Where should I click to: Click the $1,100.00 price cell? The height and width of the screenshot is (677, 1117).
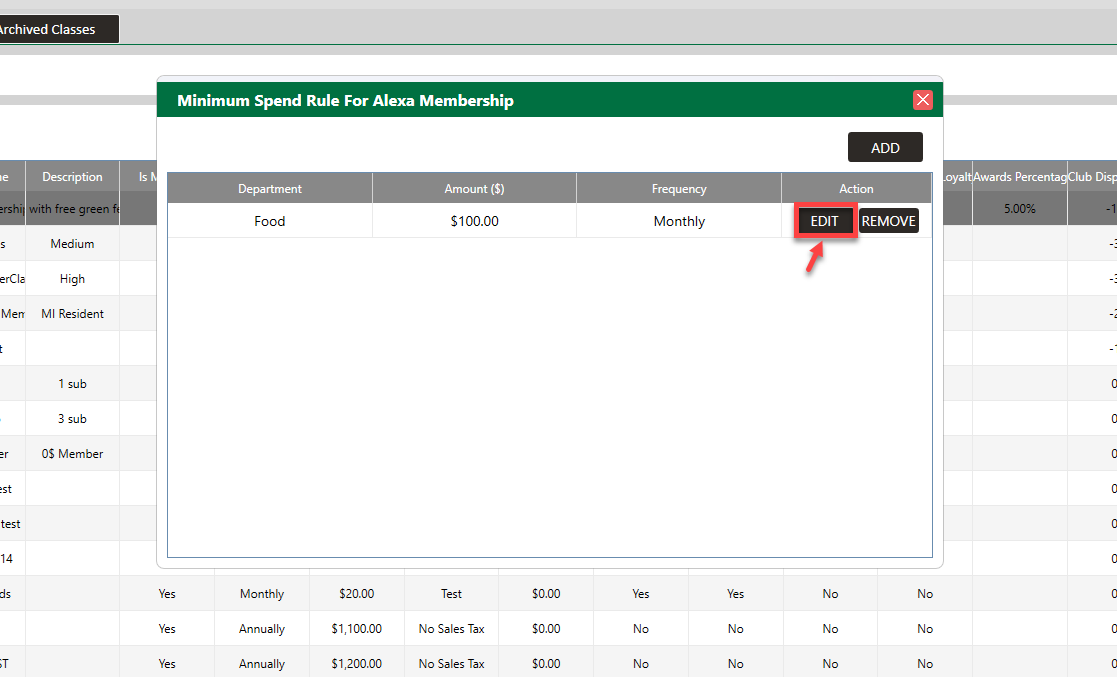pos(356,629)
